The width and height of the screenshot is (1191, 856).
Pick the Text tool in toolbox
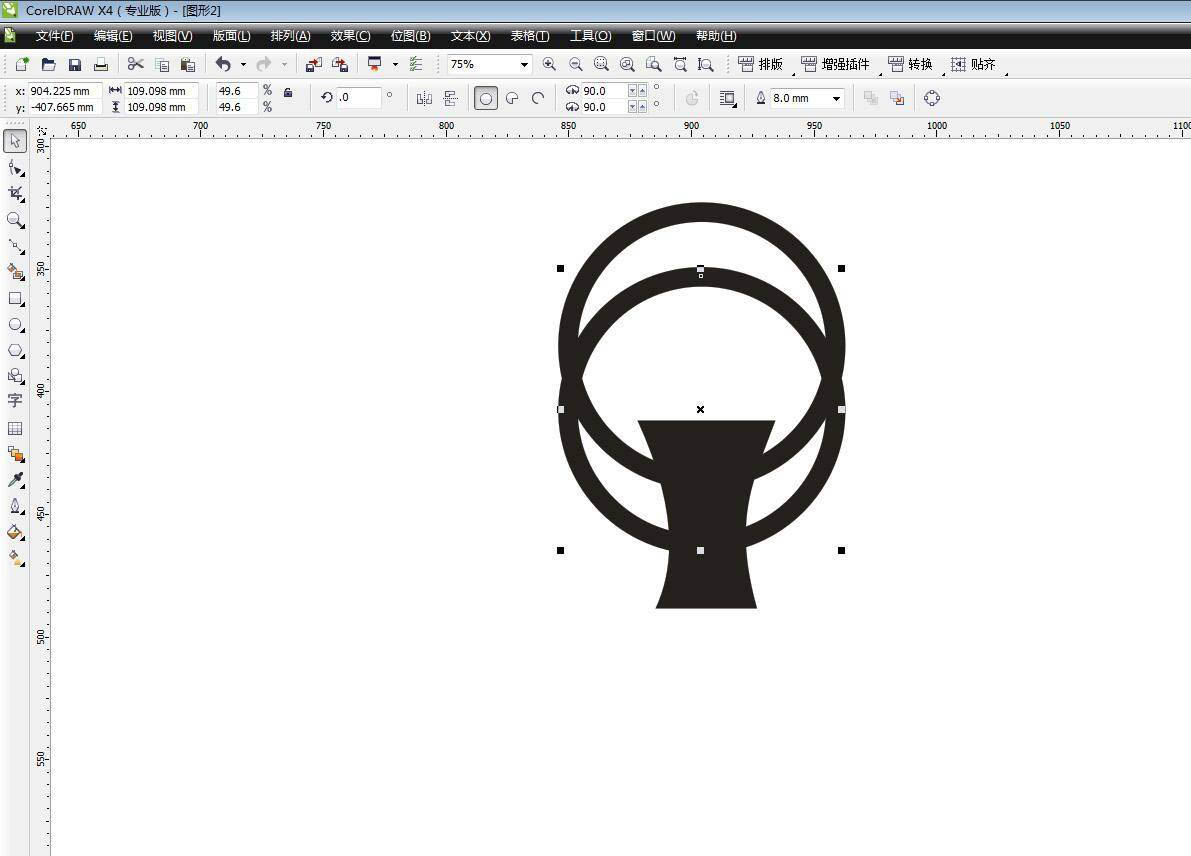coord(15,401)
